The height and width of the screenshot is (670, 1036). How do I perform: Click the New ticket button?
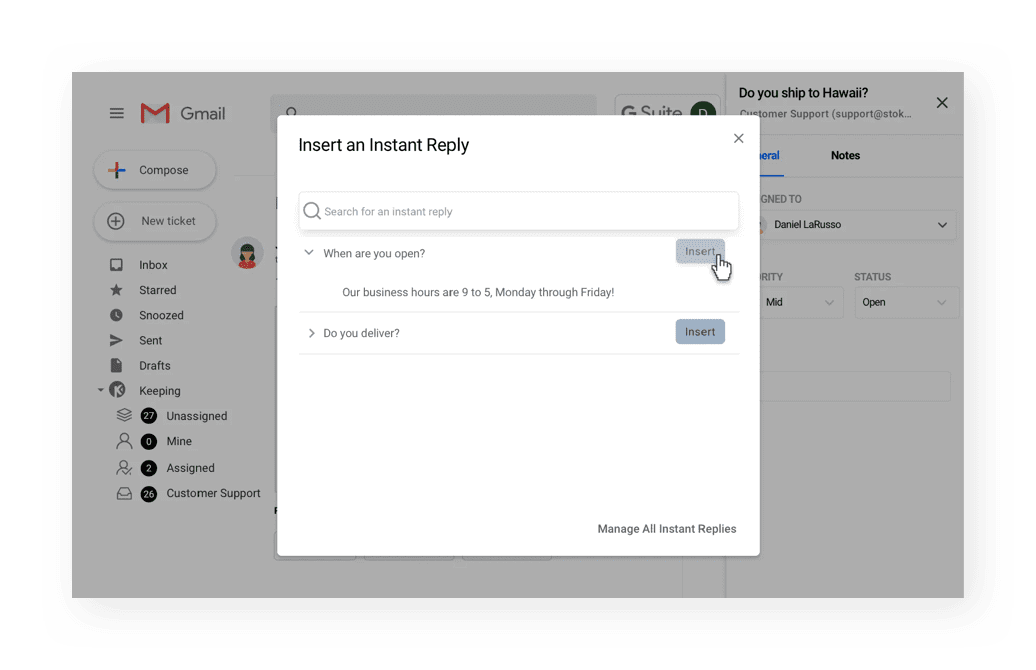(x=155, y=221)
